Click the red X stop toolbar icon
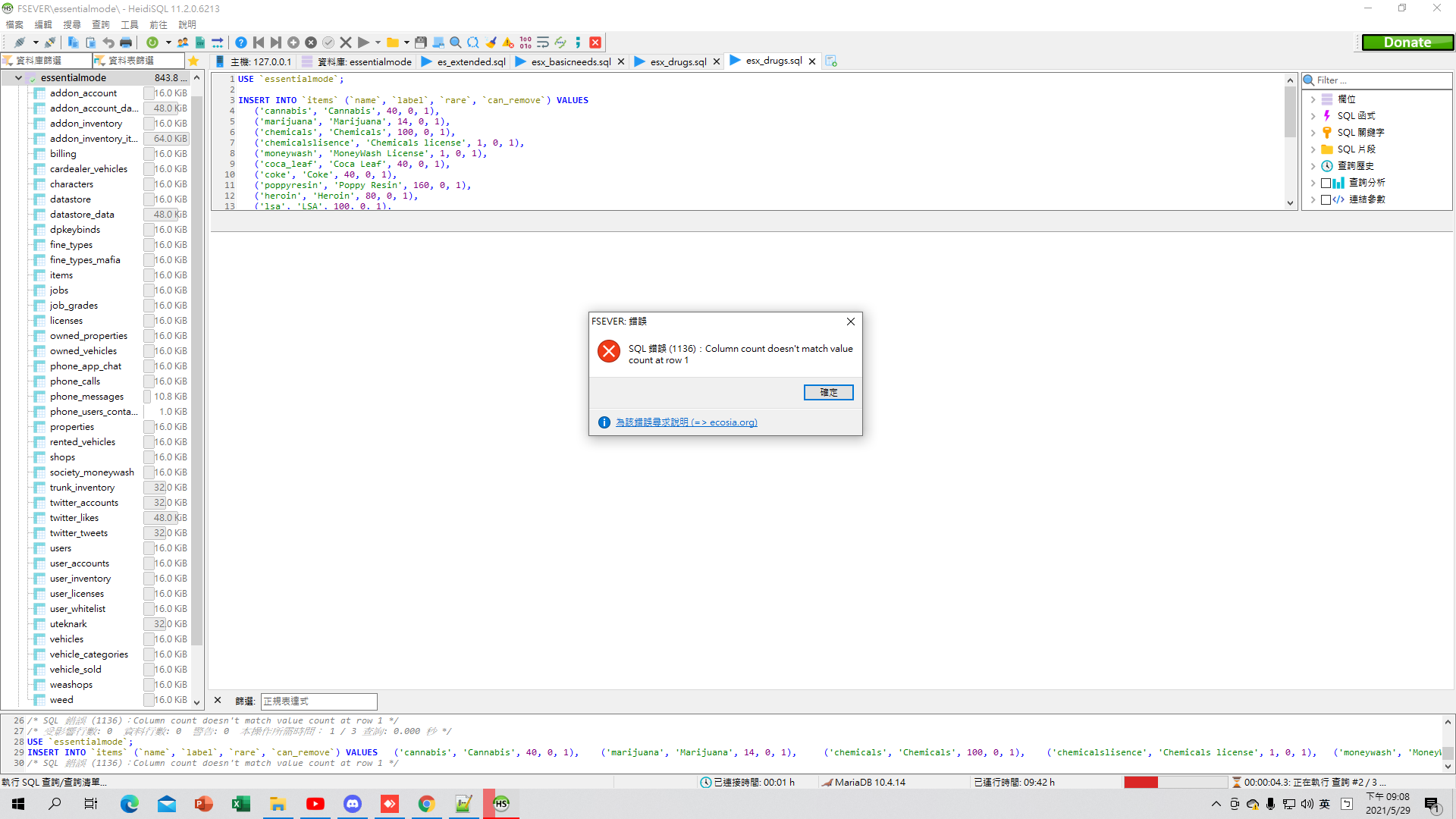1456x819 pixels. pos(595,42)
